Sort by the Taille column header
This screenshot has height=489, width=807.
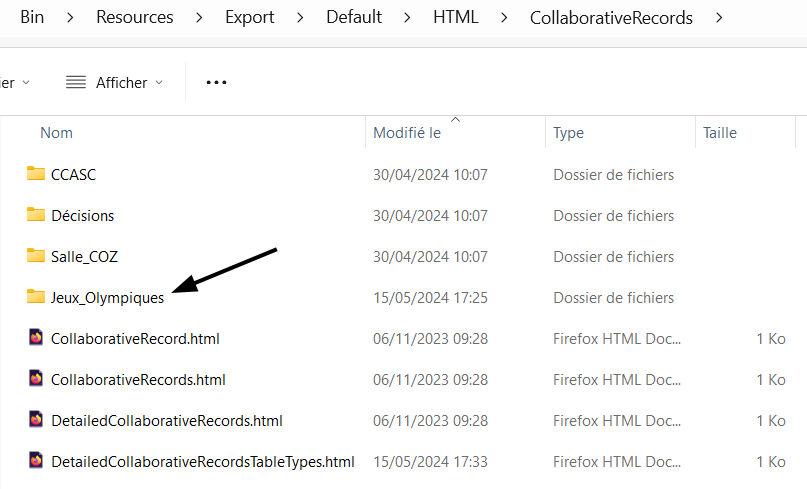720,133
